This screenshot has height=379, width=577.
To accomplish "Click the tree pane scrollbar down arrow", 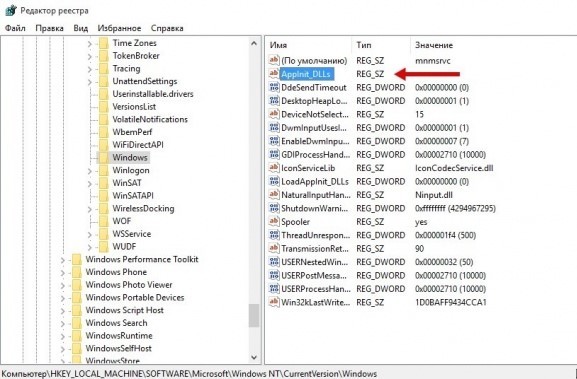I will 254,357.
